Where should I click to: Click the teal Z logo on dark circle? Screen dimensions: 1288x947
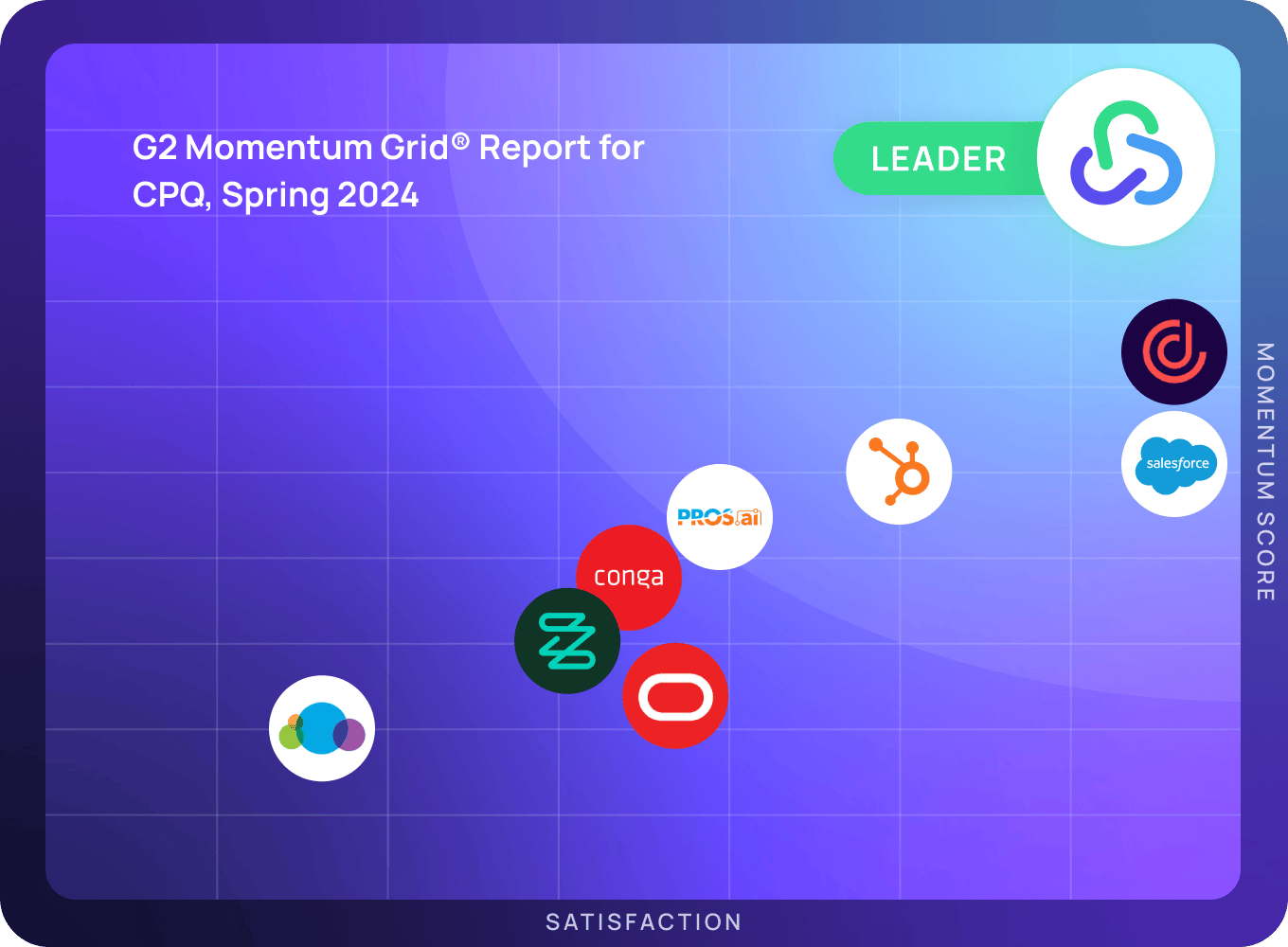(566, 640)
